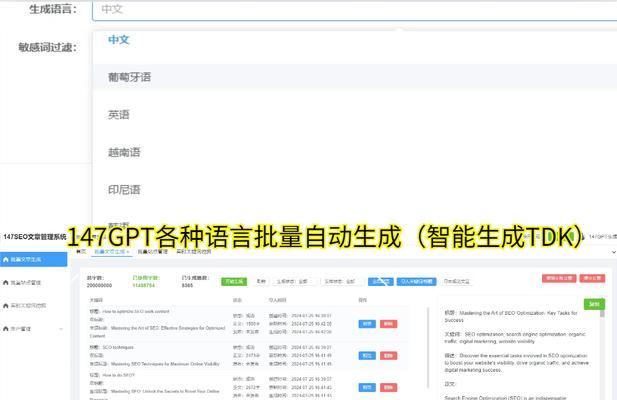Screen dimensions: 617x400
Task: Click the preview panel vertical scrollbar thumb
Action: 602,313
